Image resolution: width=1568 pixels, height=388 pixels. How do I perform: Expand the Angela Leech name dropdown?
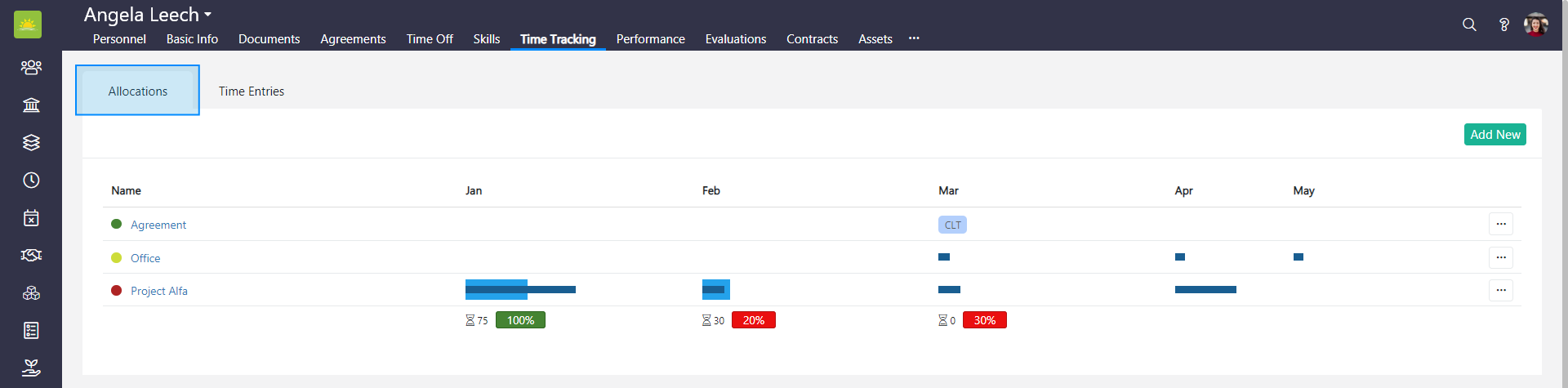(148, 15)
